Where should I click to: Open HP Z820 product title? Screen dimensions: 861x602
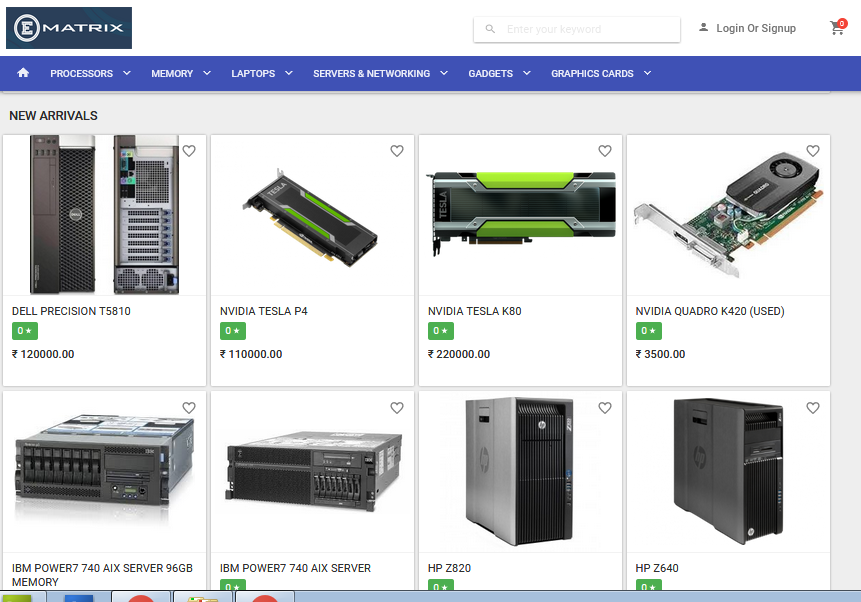(449, 568)
